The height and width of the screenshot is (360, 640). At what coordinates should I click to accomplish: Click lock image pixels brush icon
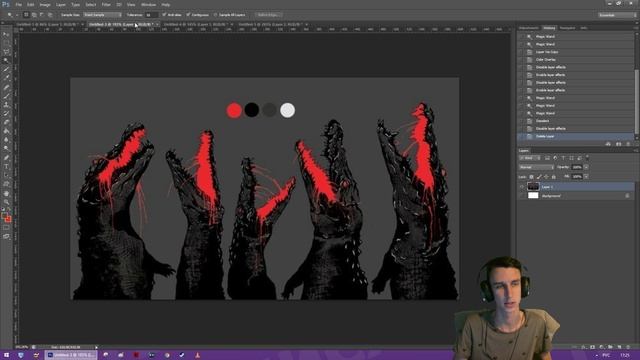[x=539, y=177]
